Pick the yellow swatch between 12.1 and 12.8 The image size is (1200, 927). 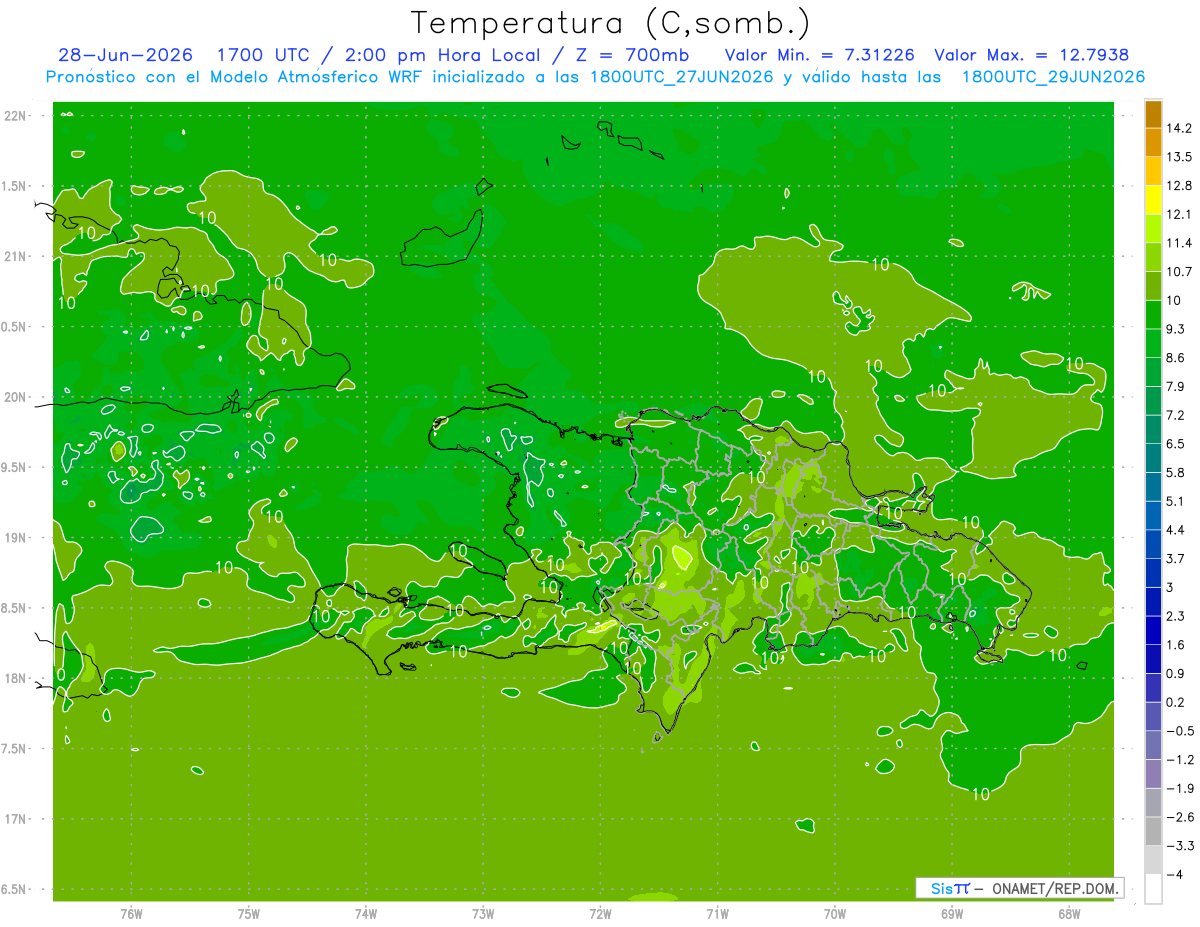tap(1153, 200)
